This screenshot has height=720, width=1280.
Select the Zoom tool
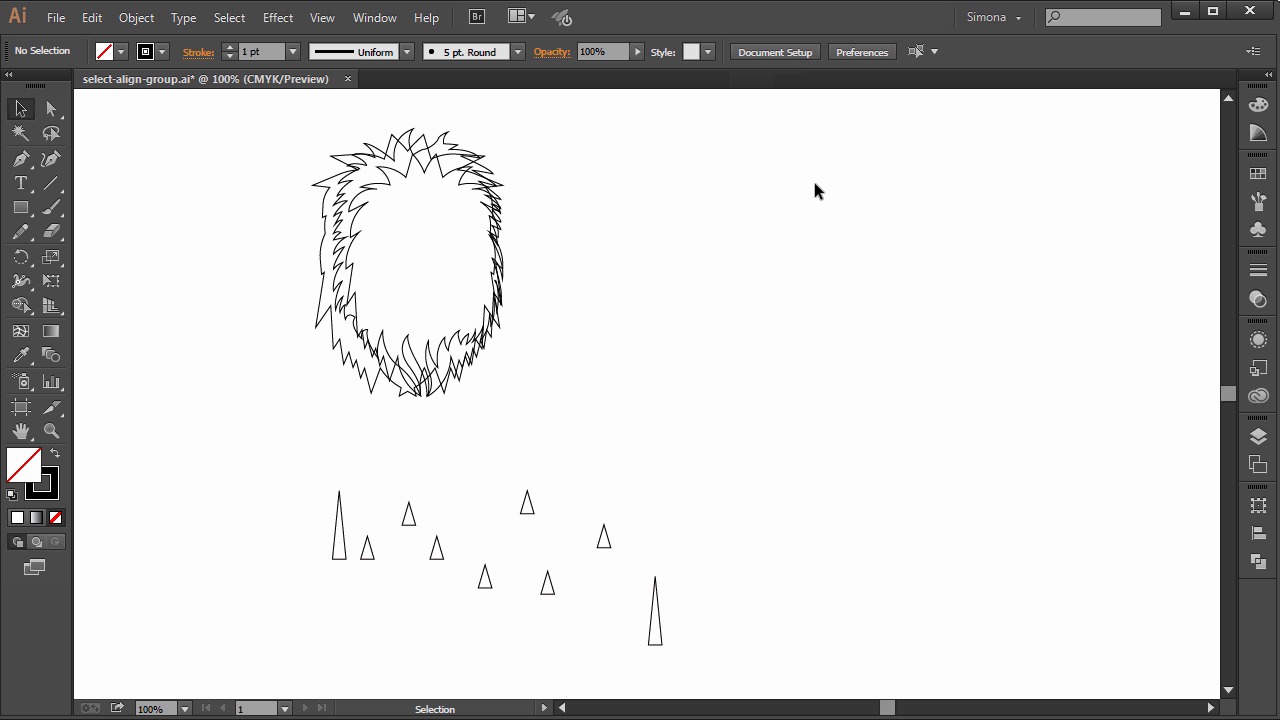pos(51,432)
